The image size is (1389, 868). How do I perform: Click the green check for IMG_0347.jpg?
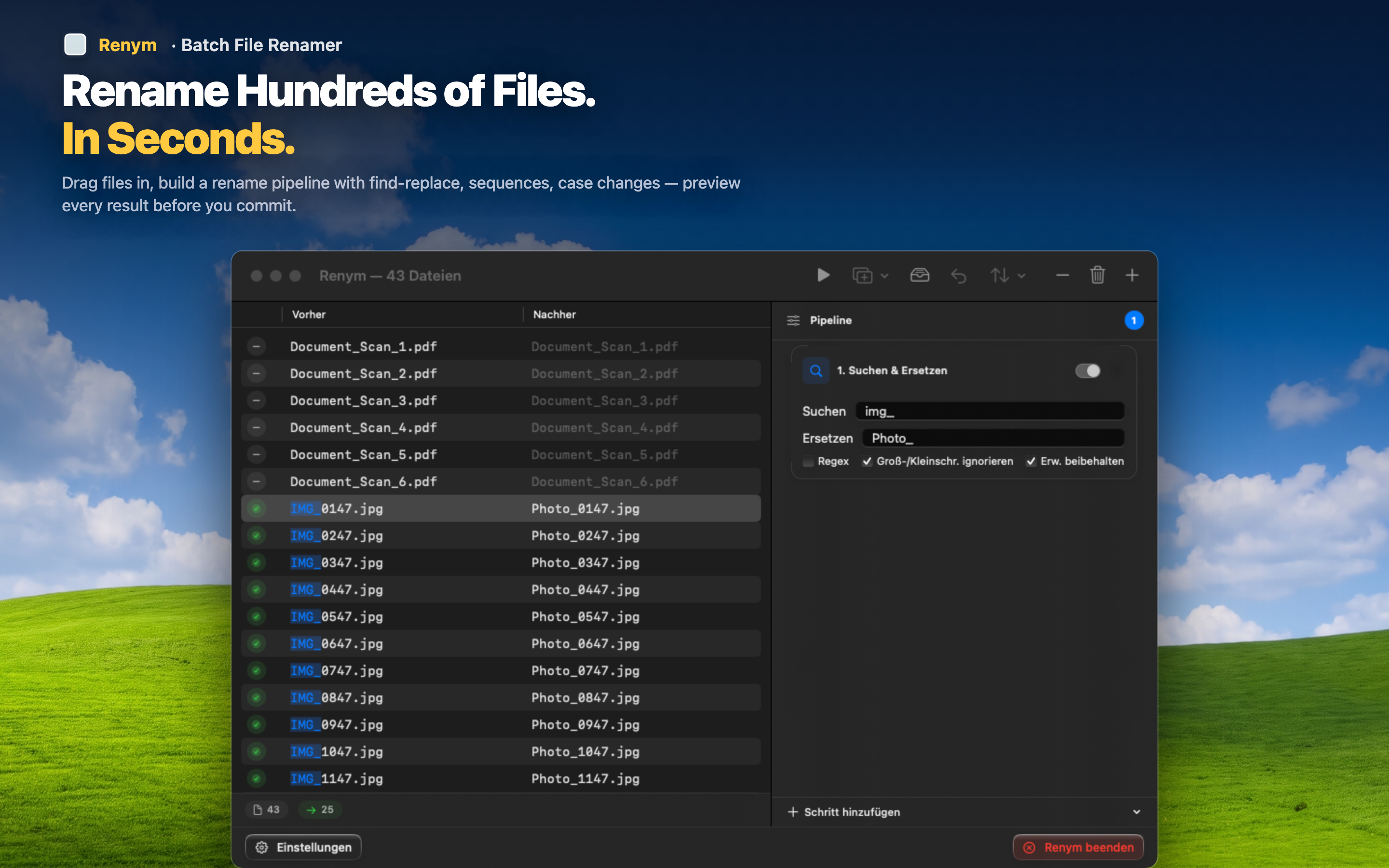point(257,563)
